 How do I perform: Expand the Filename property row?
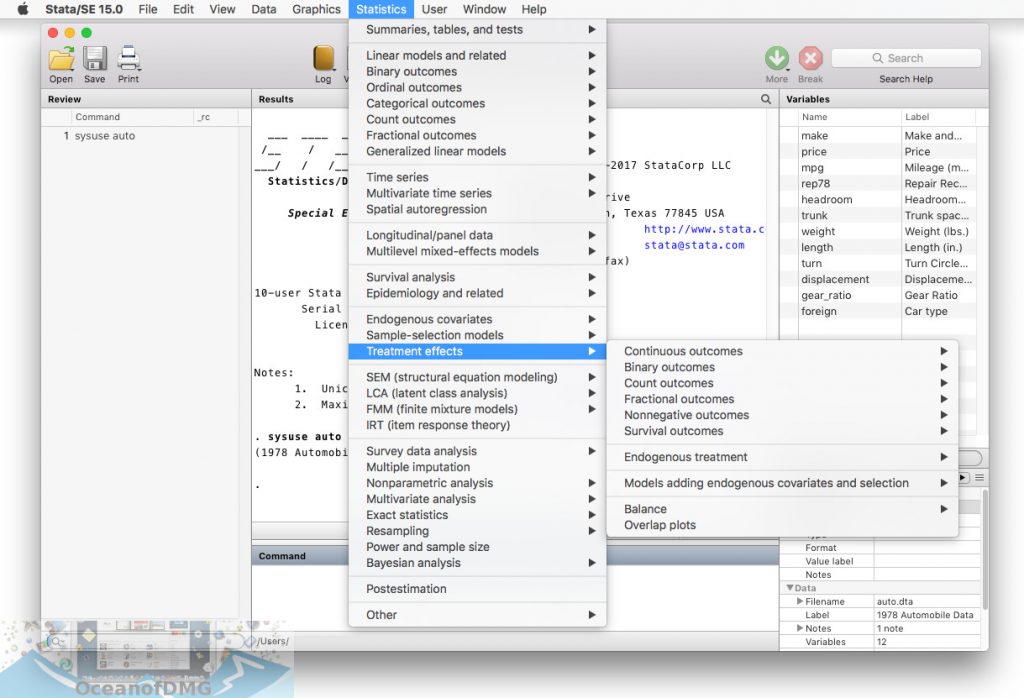click(800, 601)
